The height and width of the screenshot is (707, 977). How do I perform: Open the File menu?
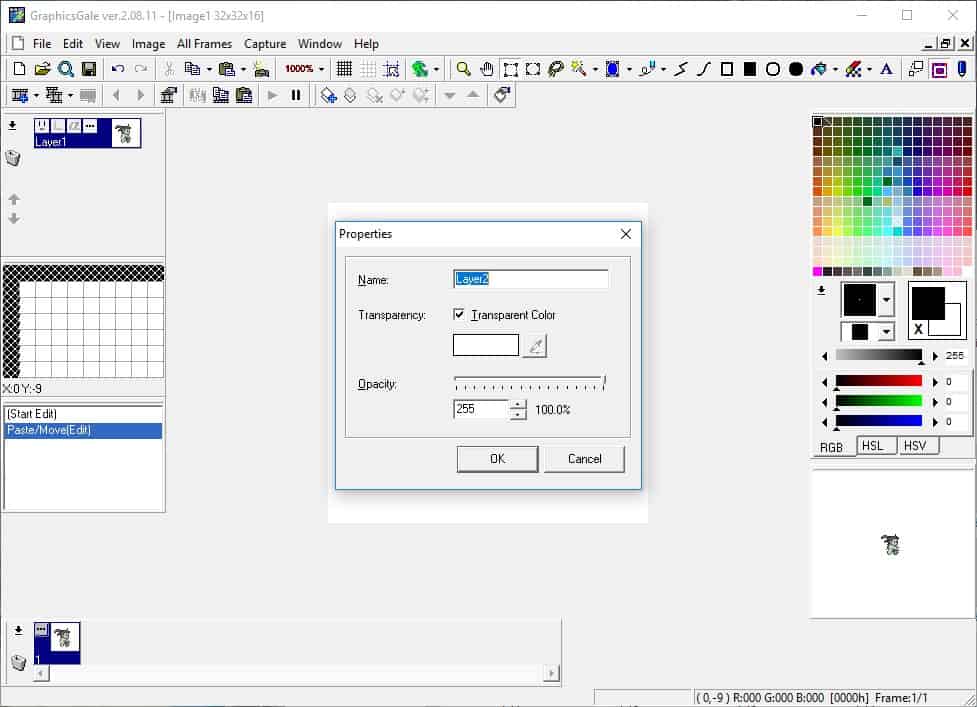(x=42, y=44)
